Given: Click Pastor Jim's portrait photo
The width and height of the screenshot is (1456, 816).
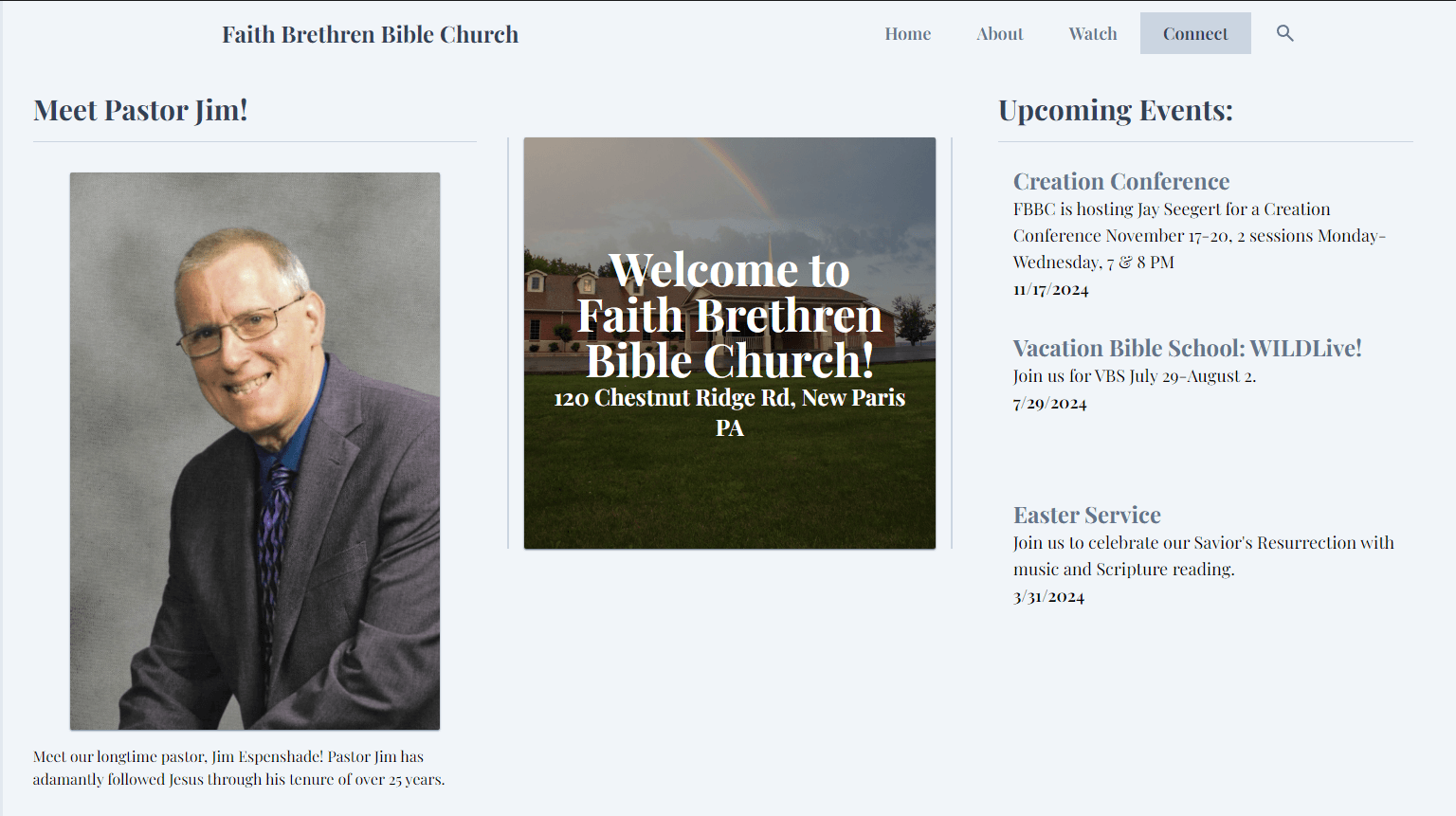Looking at the screenshot, I should point(254,450).
